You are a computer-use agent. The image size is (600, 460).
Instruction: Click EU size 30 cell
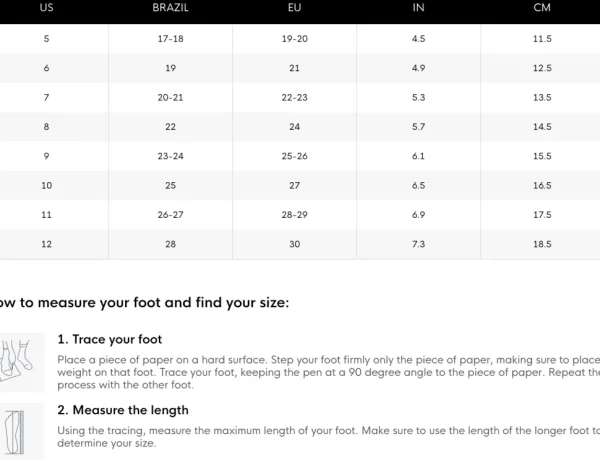click(x=294, y=244)
